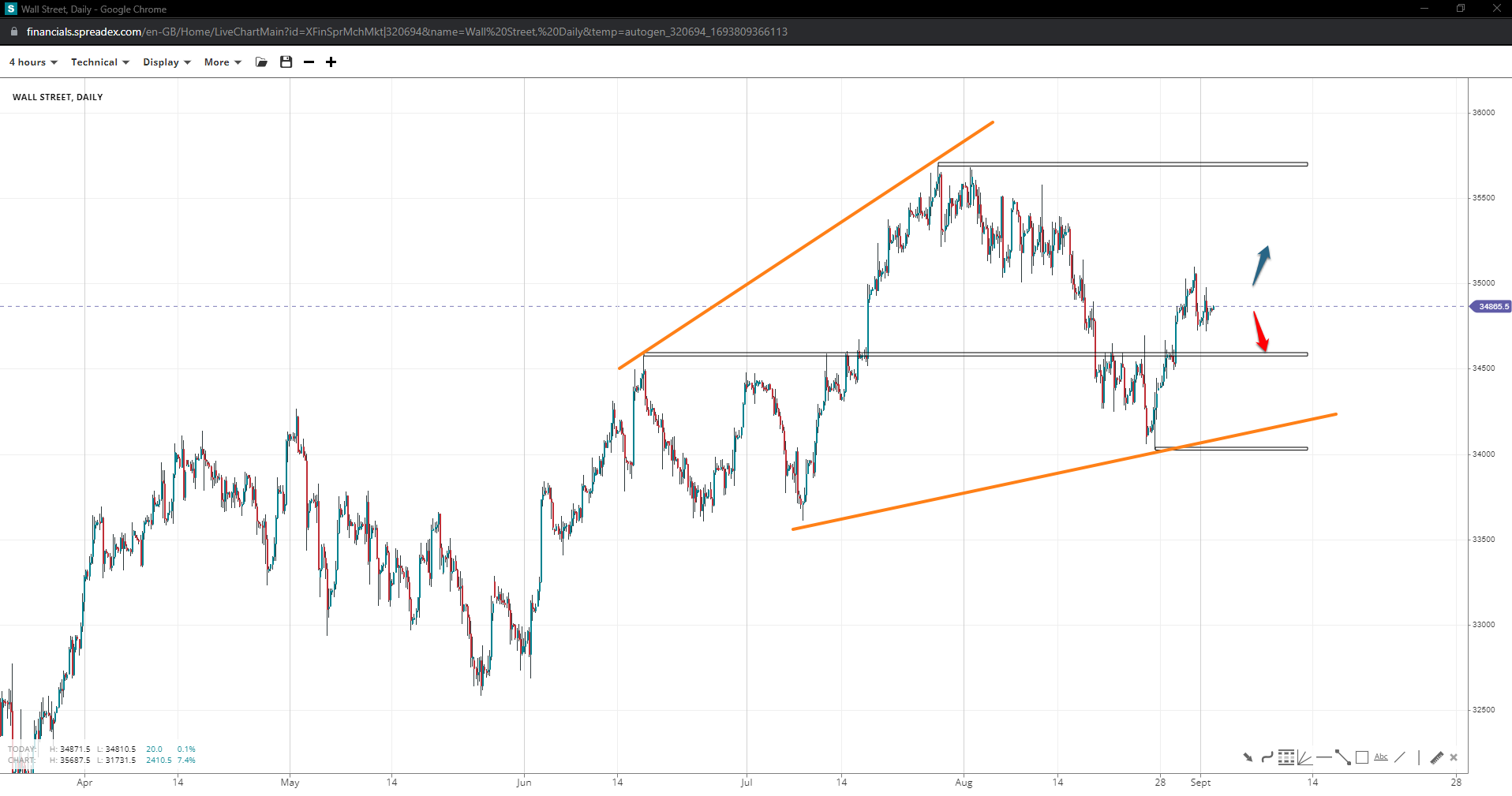This screenshot has width=1512, height=796.
Task: Zoom in using the plus icon
Action: click(331, 62)
